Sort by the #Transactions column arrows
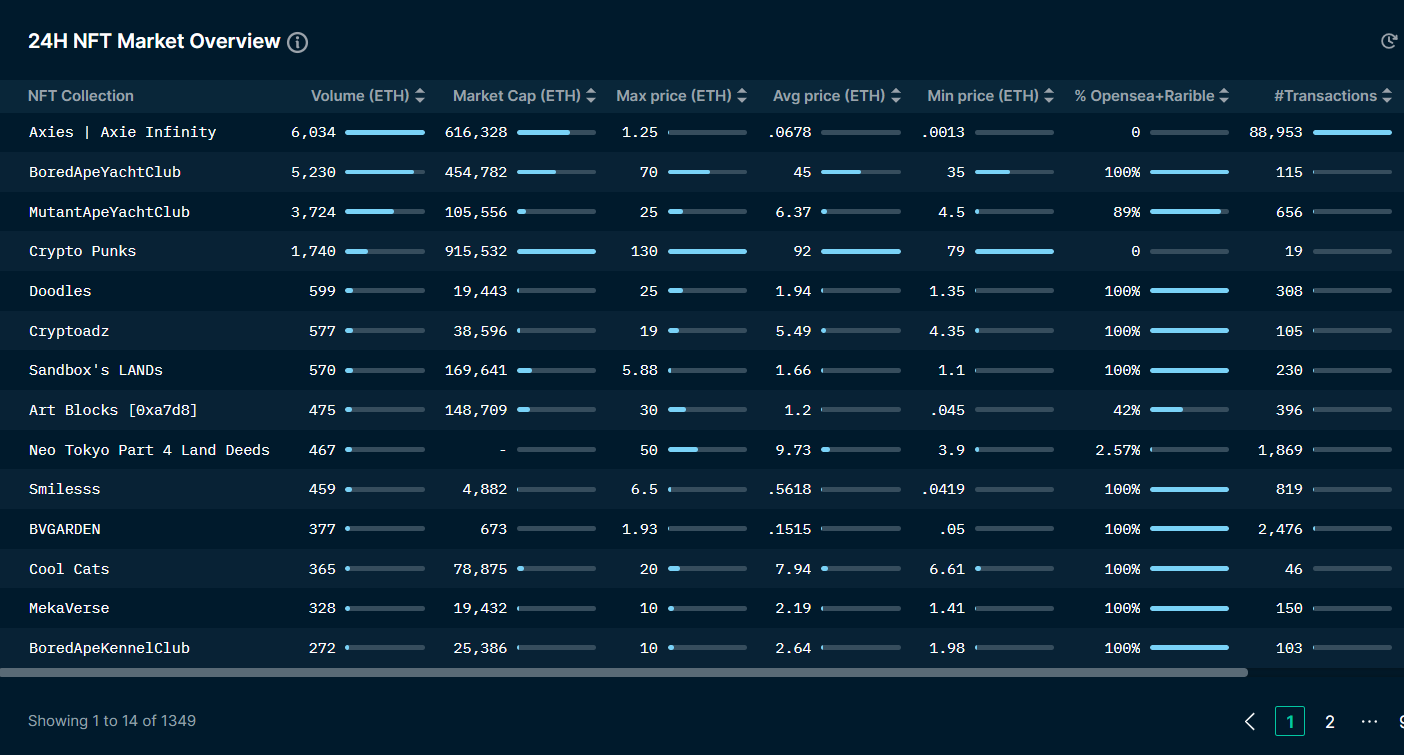 1387,96
